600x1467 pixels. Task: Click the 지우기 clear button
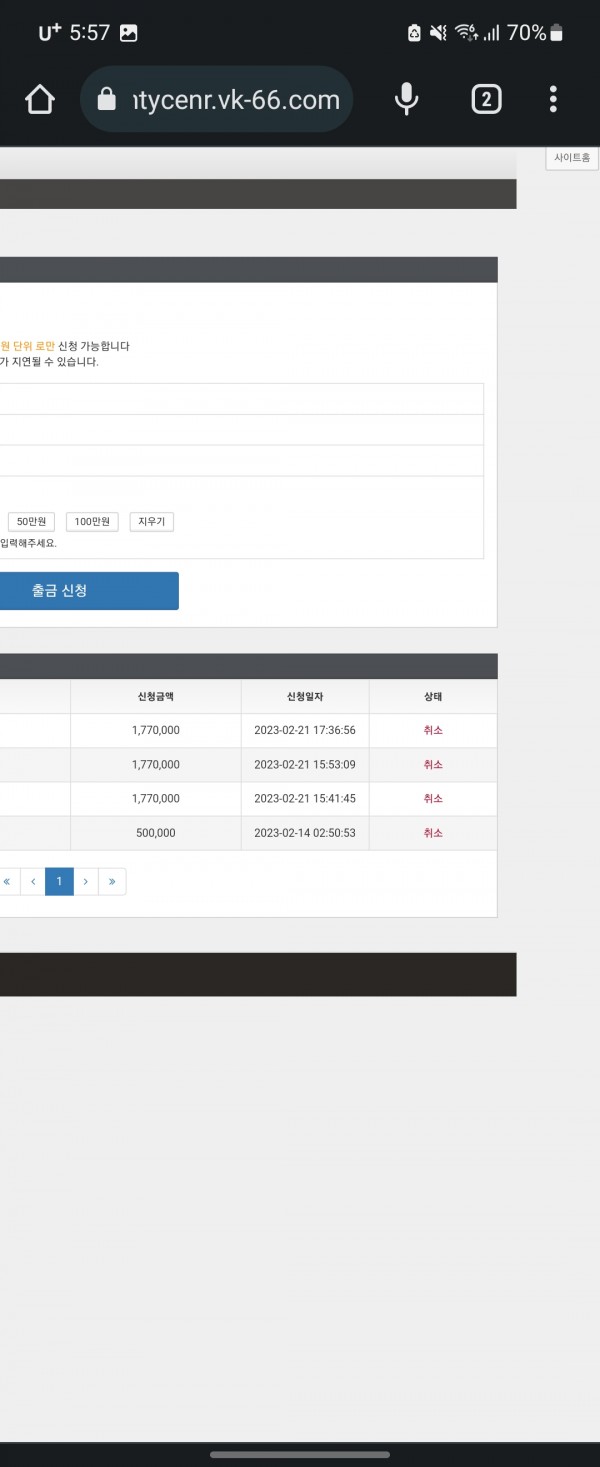pyautogui.click(x=151, y=522)
